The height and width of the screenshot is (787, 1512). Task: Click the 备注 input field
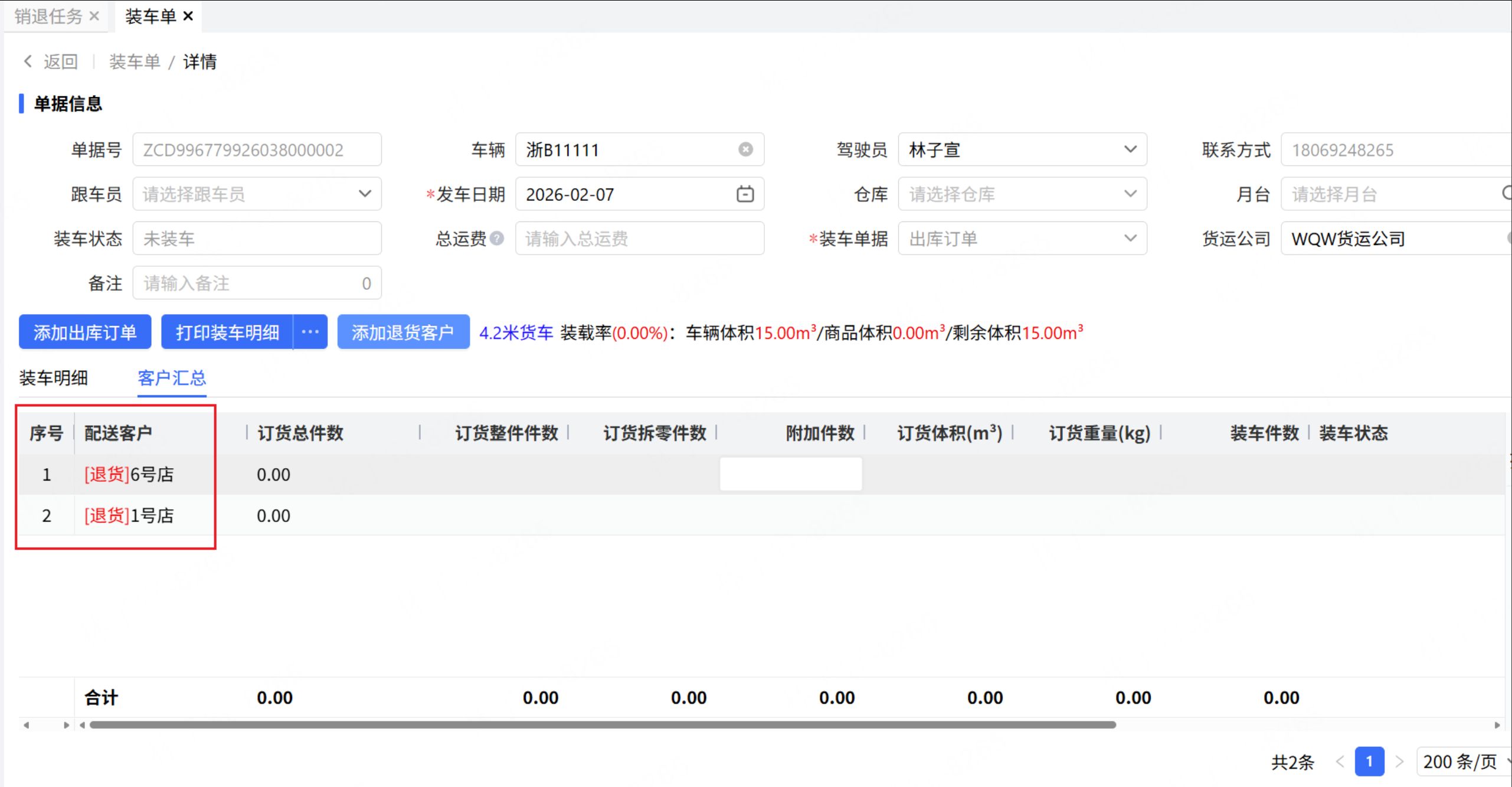click(248, 283)
